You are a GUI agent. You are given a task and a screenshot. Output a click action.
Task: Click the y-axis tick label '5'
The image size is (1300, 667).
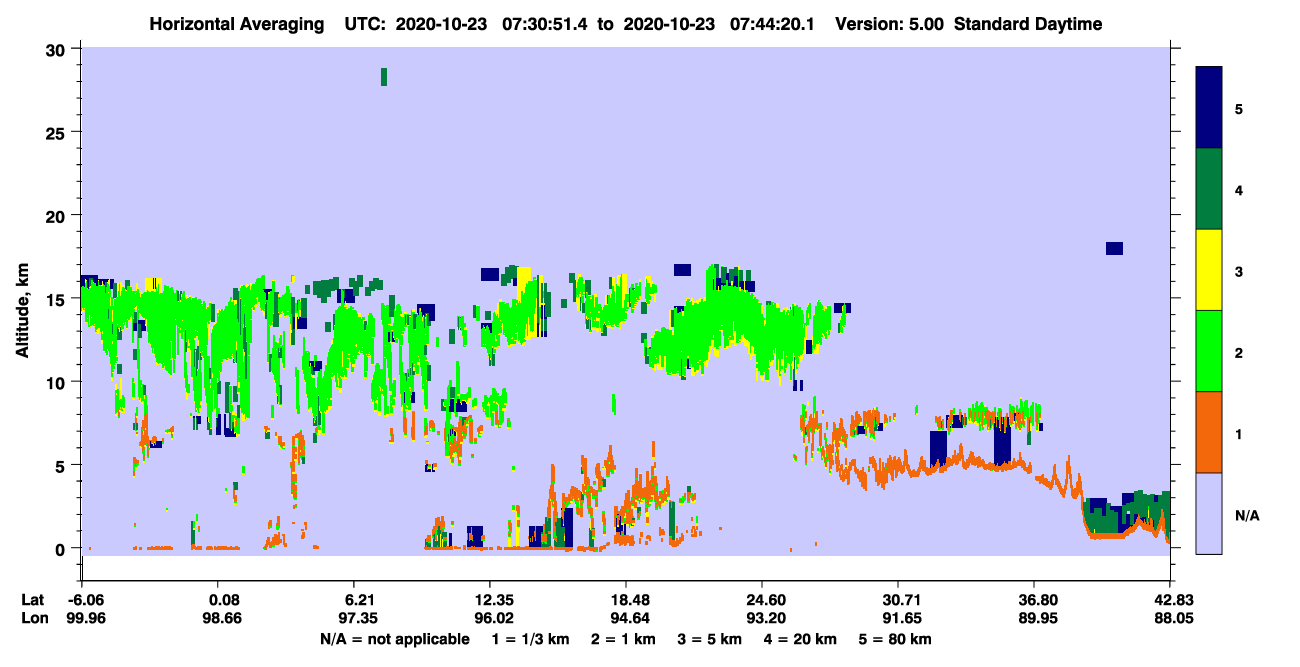click(63, 465)
